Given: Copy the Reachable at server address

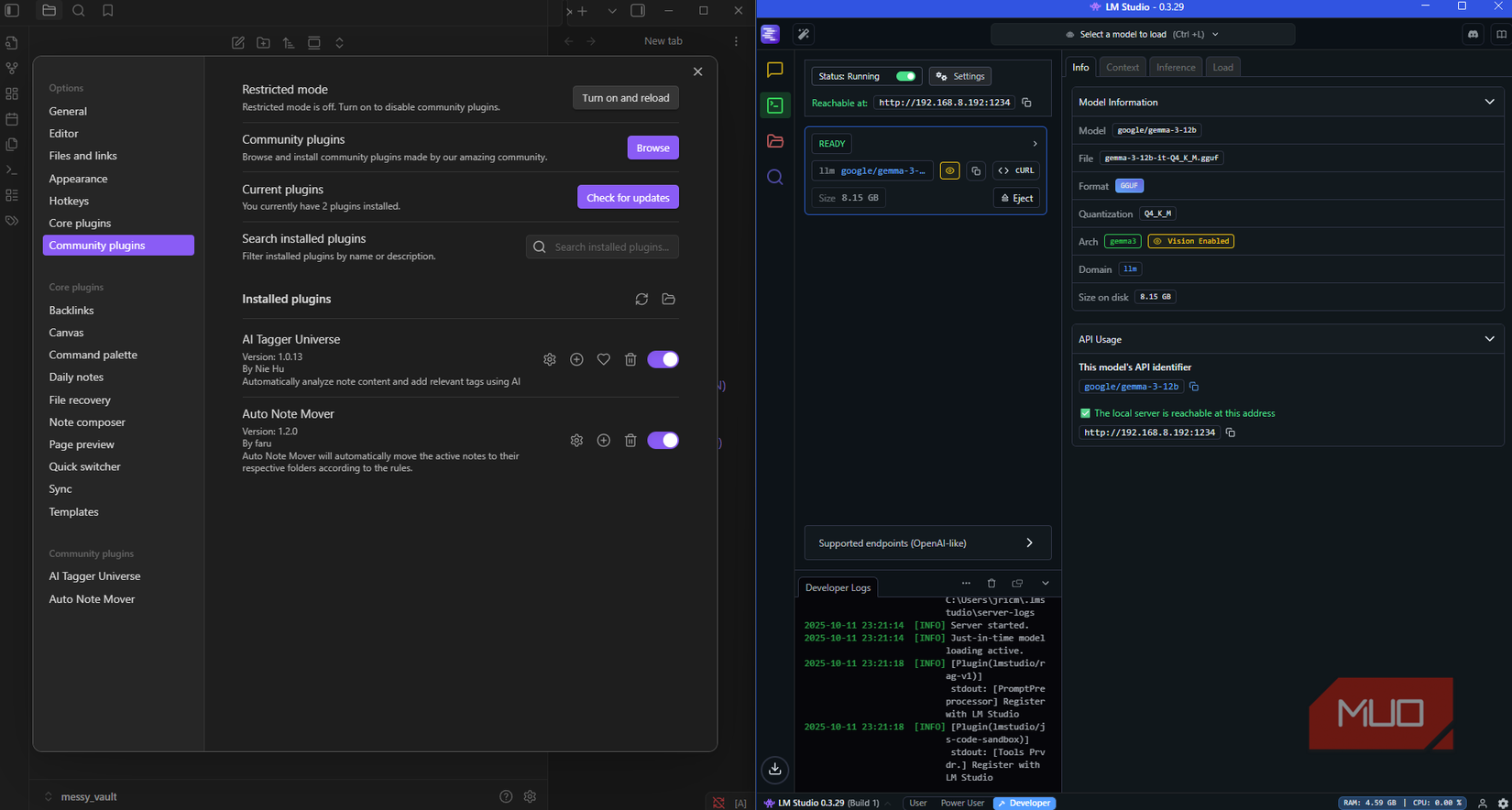Looking at the screenshot, I should (1026, 103).
